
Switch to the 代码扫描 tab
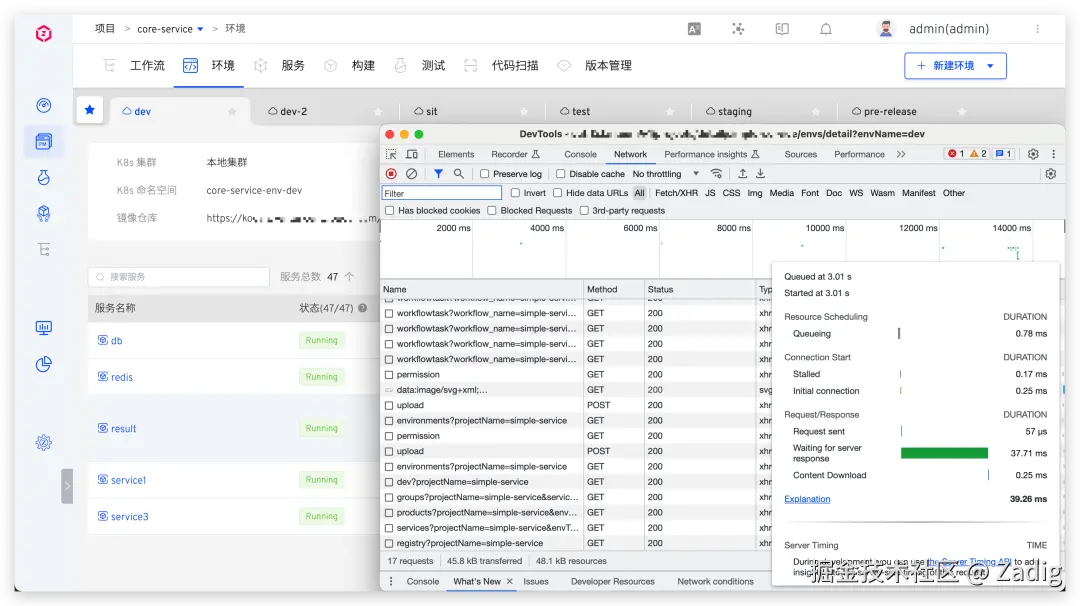(x=515, y=65)
